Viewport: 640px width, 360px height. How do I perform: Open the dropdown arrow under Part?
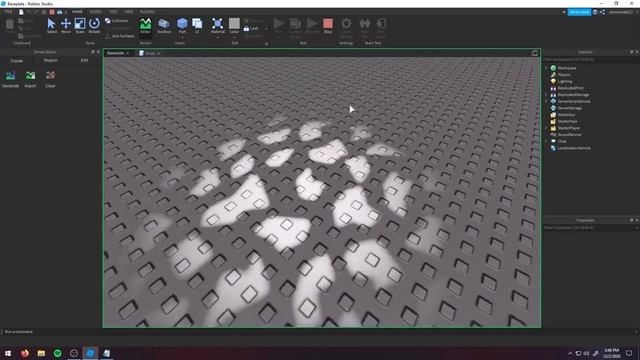[182, 37]
